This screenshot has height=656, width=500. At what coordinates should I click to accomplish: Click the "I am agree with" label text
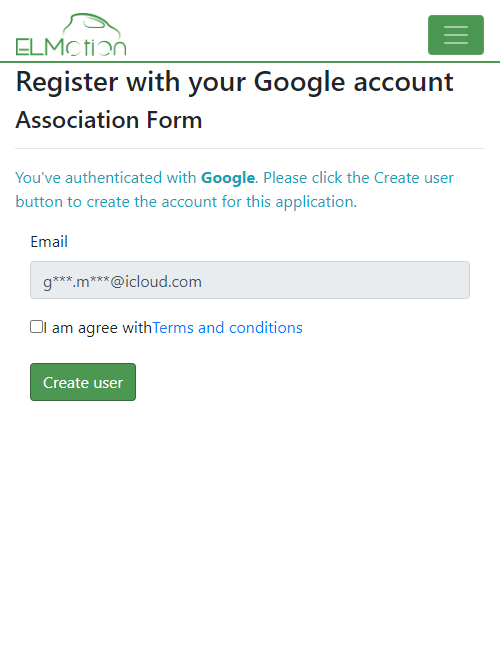[97, 328]
